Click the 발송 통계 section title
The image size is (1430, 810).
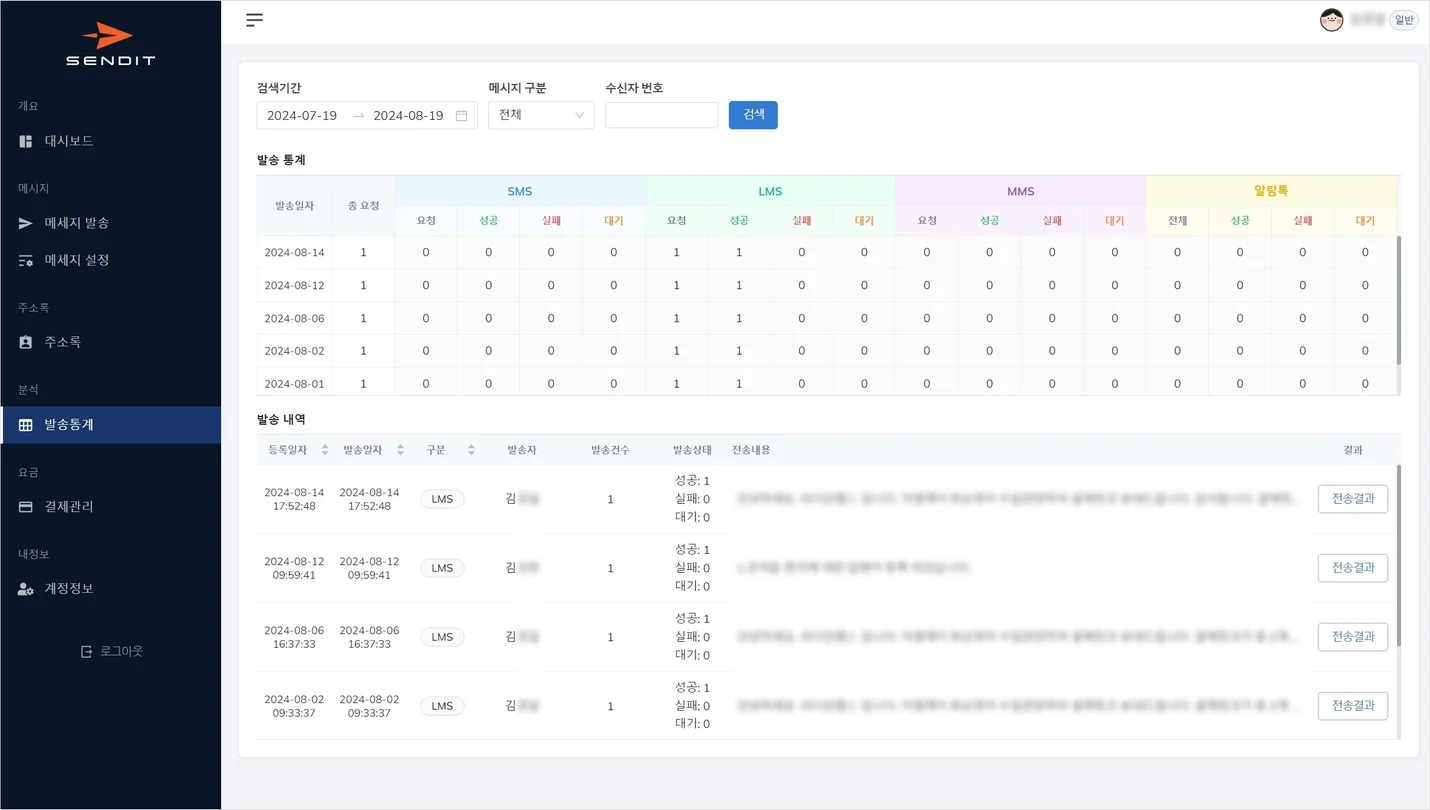click(x=281, y=160)
